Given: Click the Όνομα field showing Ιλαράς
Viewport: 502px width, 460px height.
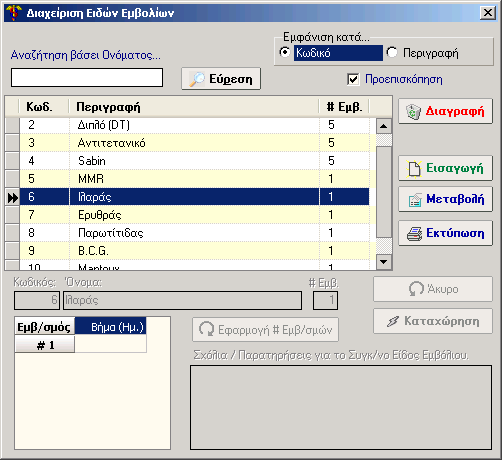Looking at the screenshot, I should click(183, 300).
